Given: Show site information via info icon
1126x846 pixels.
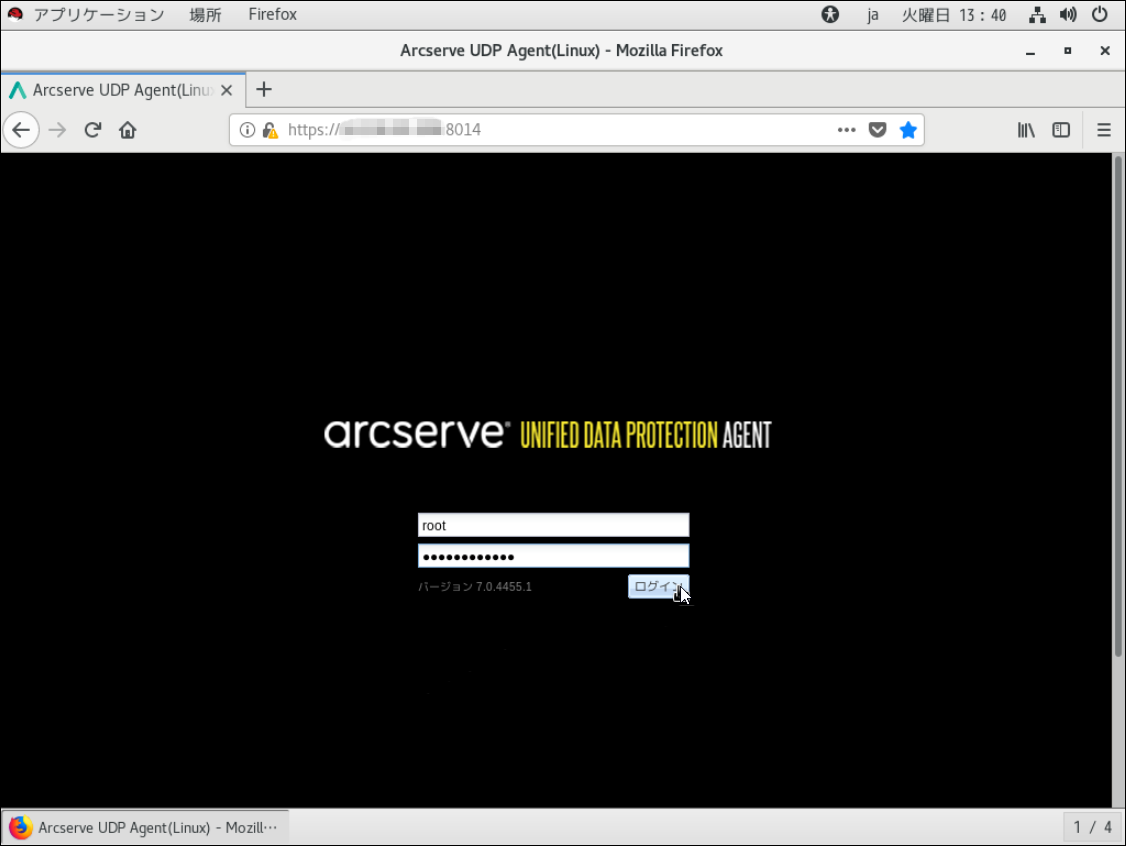Looking at the screenshot, I should coord(247,130).
